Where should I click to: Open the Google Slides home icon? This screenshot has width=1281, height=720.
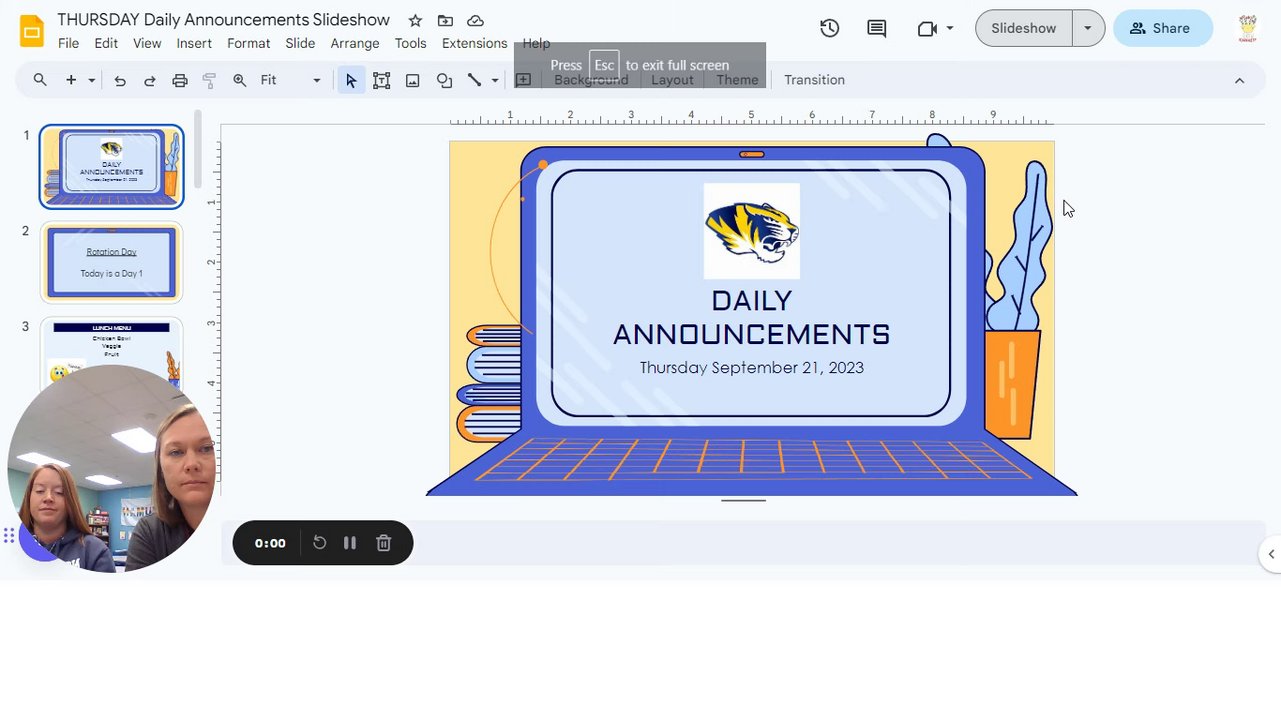click(x=32, y=31)
